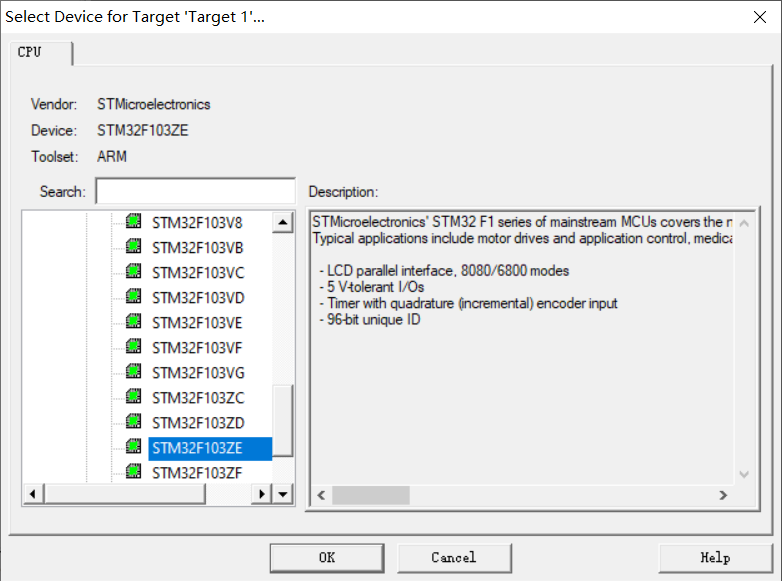782x581 pixels.
Task: Select STM32F103VF in the device tree
Action: pyautogui.click(x=197, y=348)
